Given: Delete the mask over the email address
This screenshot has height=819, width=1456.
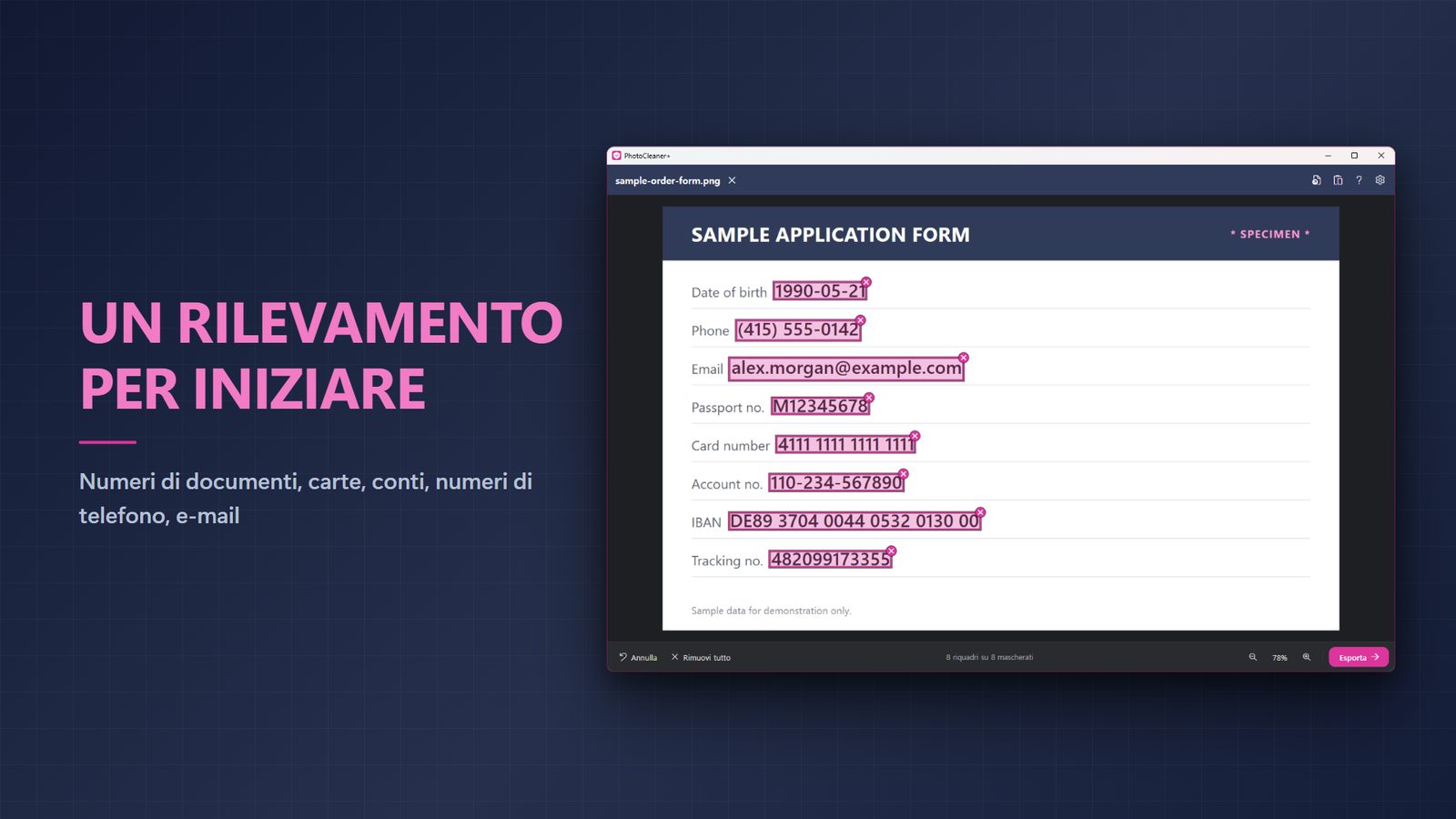Looking at the screenshot, I should tap(964, 358).
